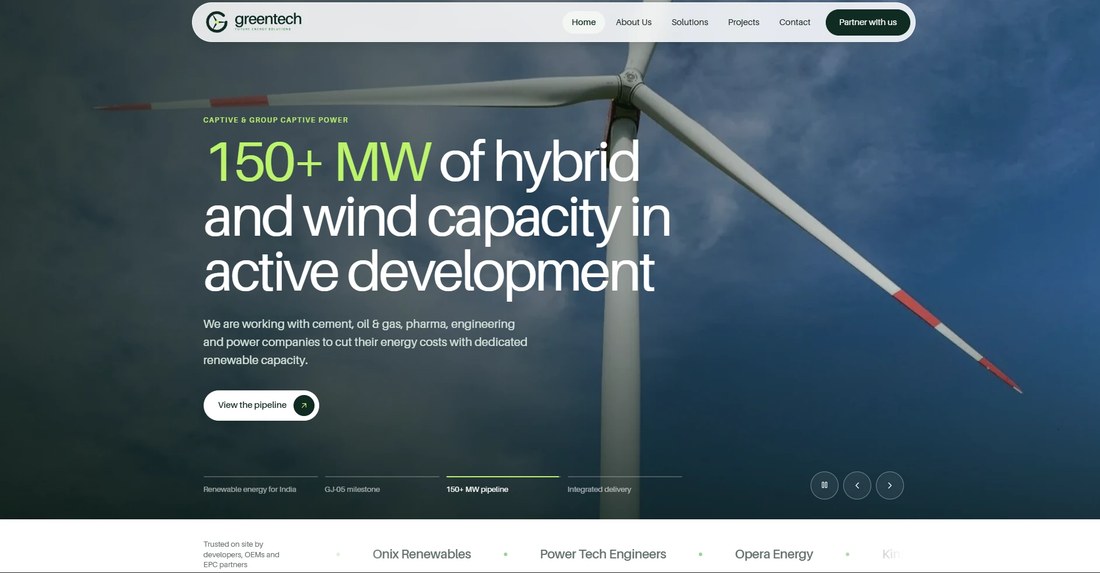Go to the previous slide
1100x573 pixels.
tap(857, 485)
